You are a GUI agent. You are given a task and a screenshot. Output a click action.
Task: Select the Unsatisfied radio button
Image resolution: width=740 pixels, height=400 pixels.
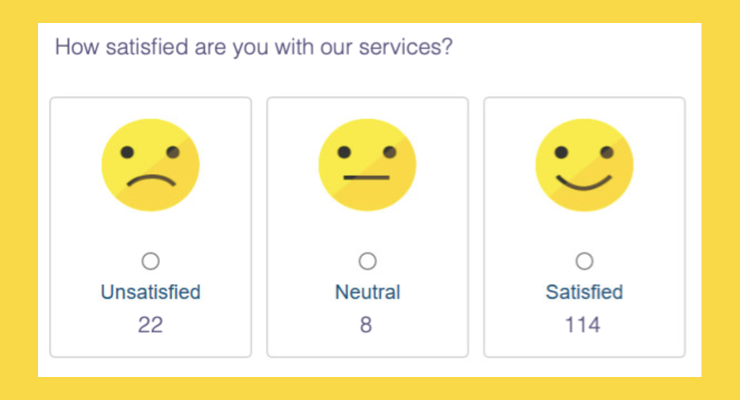150,261
